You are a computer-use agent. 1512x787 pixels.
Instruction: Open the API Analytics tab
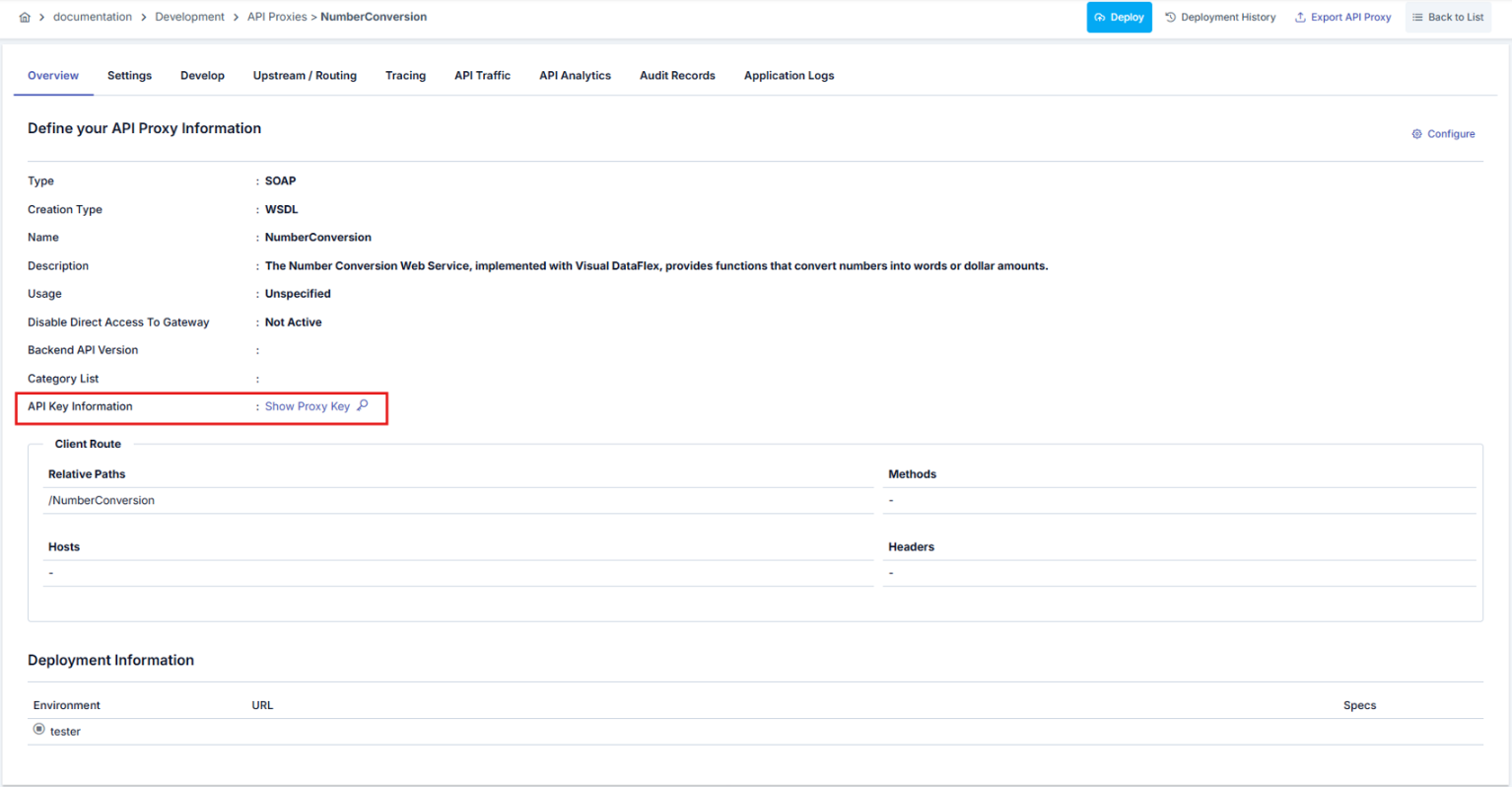(575, 76)
